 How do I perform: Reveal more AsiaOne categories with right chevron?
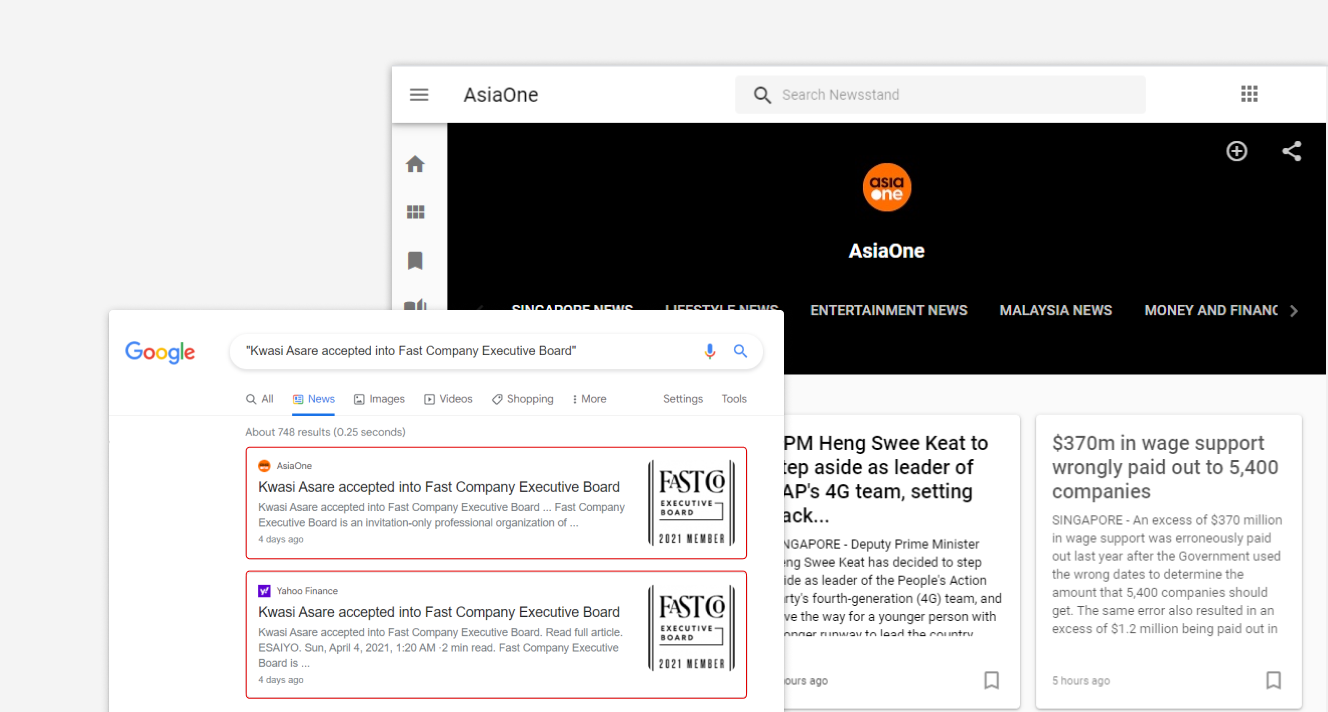(x=1295, y=310)
